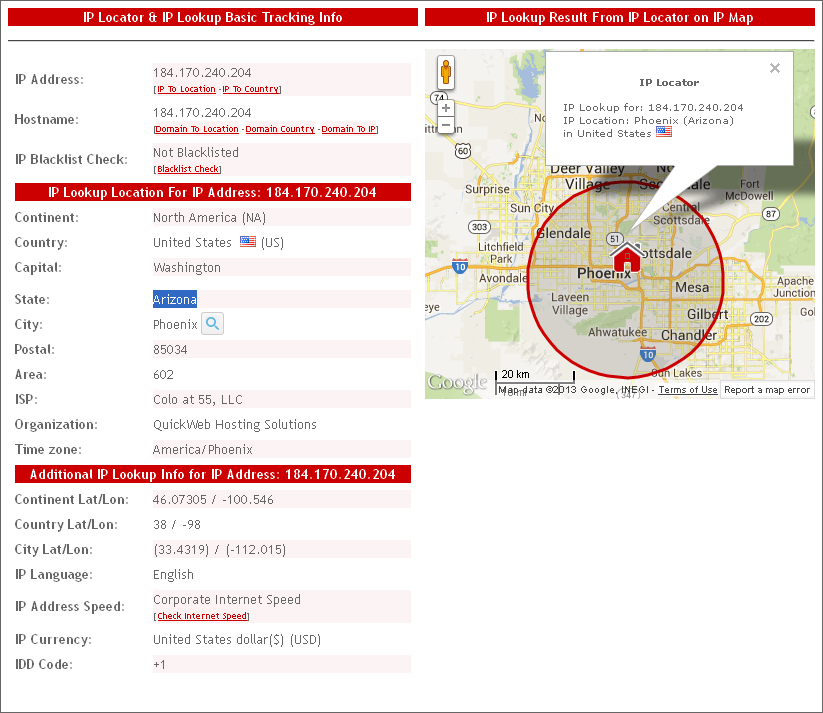Click the Washington capital value
This screenshot has height=713, width=823.
point(187,268)
